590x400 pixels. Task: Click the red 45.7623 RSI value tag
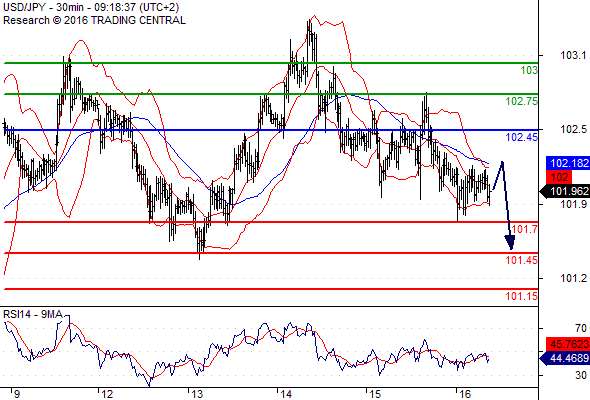[x=568, y=344]
